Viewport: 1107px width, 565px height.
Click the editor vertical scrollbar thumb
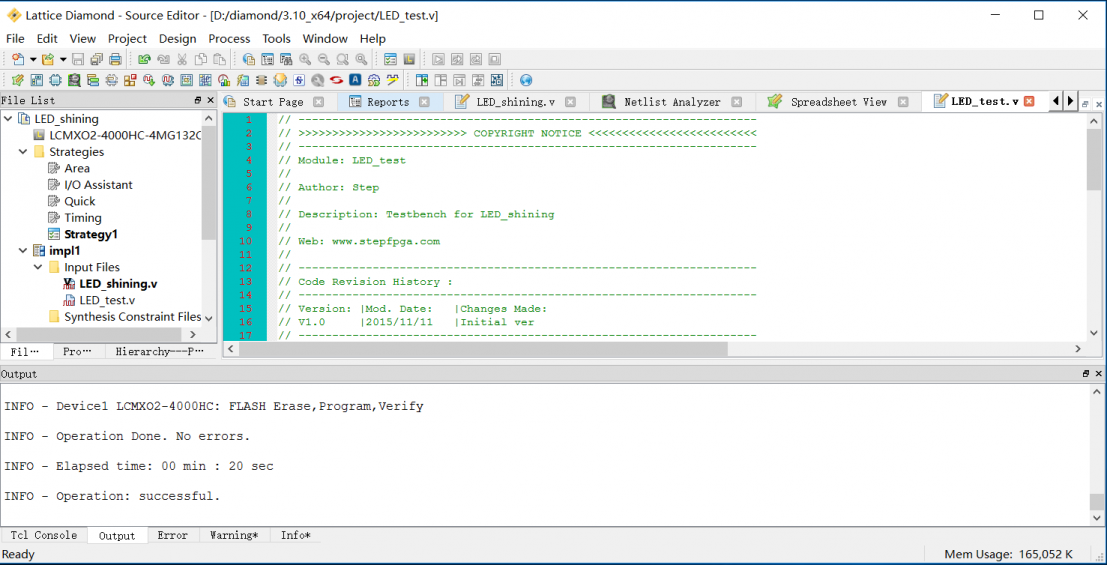point(1094,159)
